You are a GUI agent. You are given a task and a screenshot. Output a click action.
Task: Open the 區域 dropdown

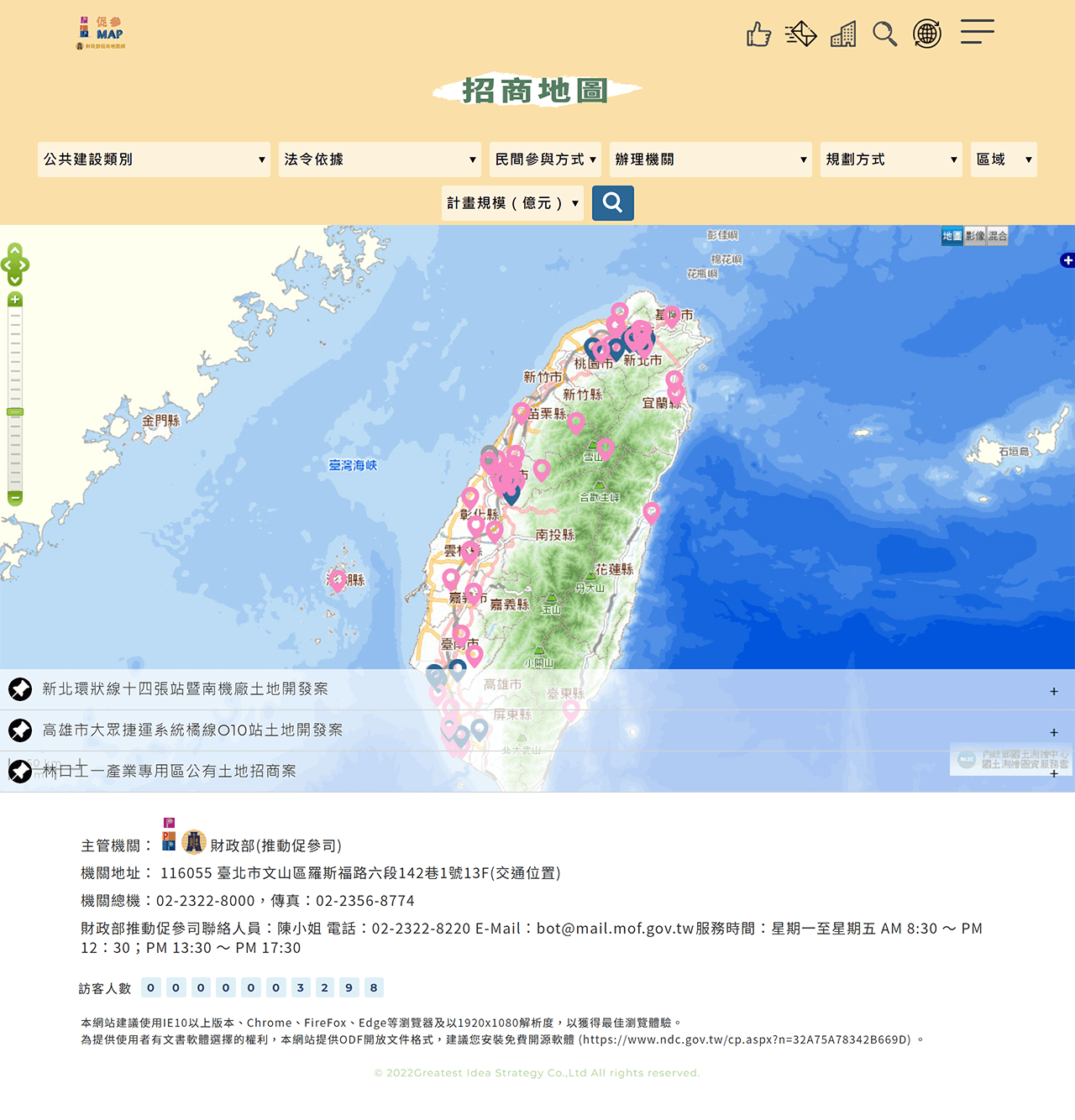(1004, 160)
